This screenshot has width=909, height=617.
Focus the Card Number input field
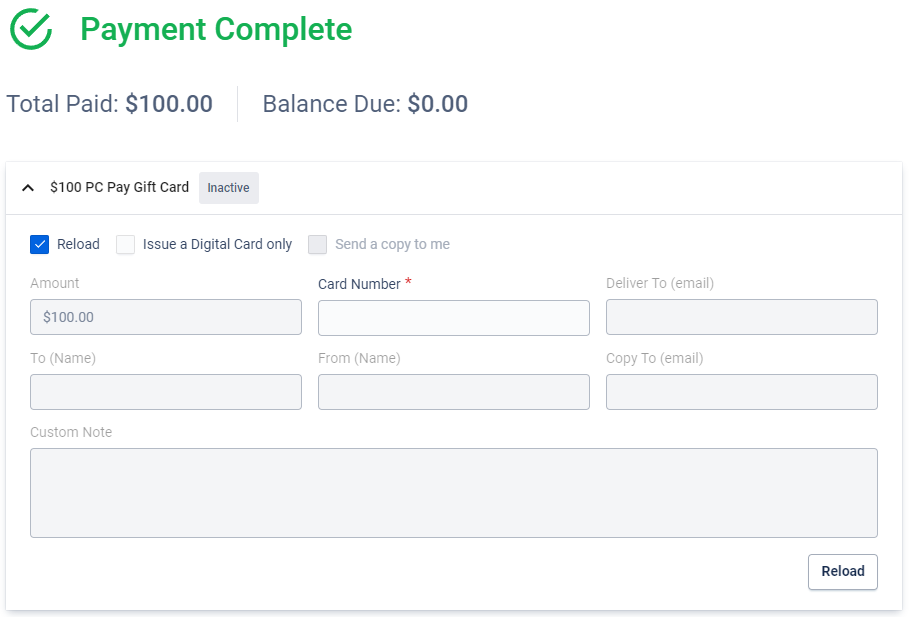tap(454, 318)
